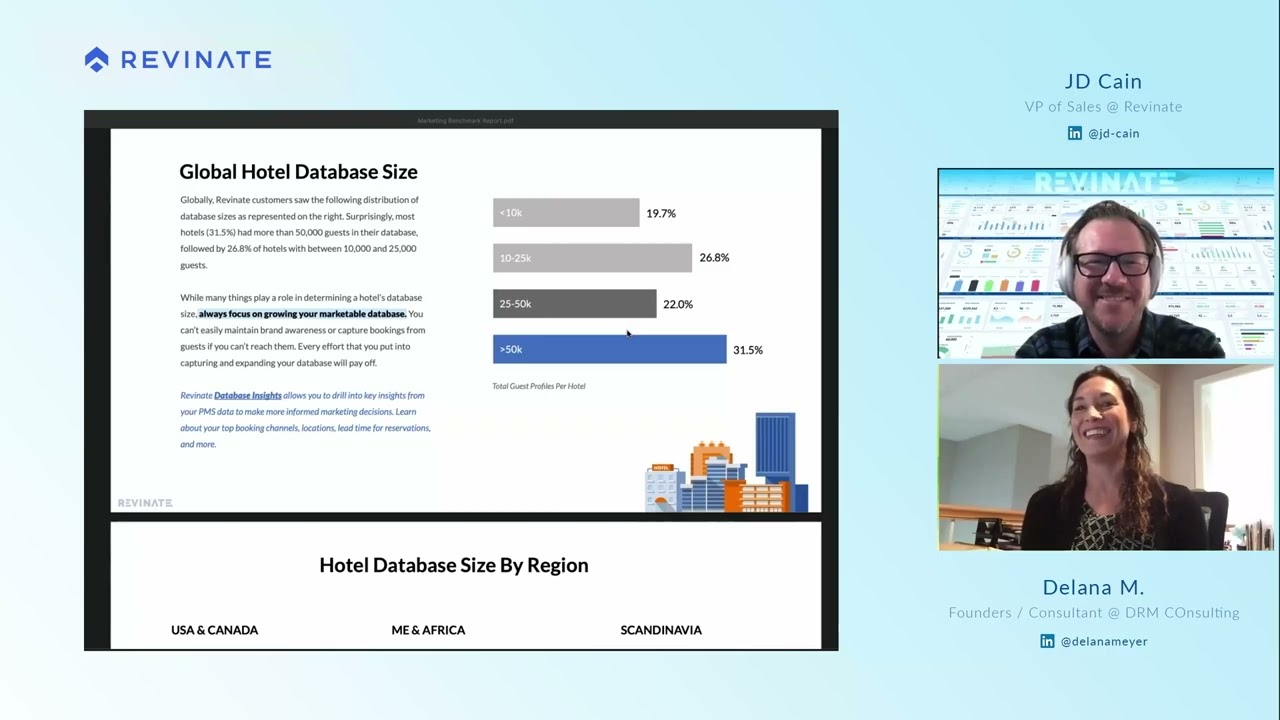Screen dimensions: 1280x720
Task: Click the JD Cain webcam video
Action: [x=1106, y=263]
